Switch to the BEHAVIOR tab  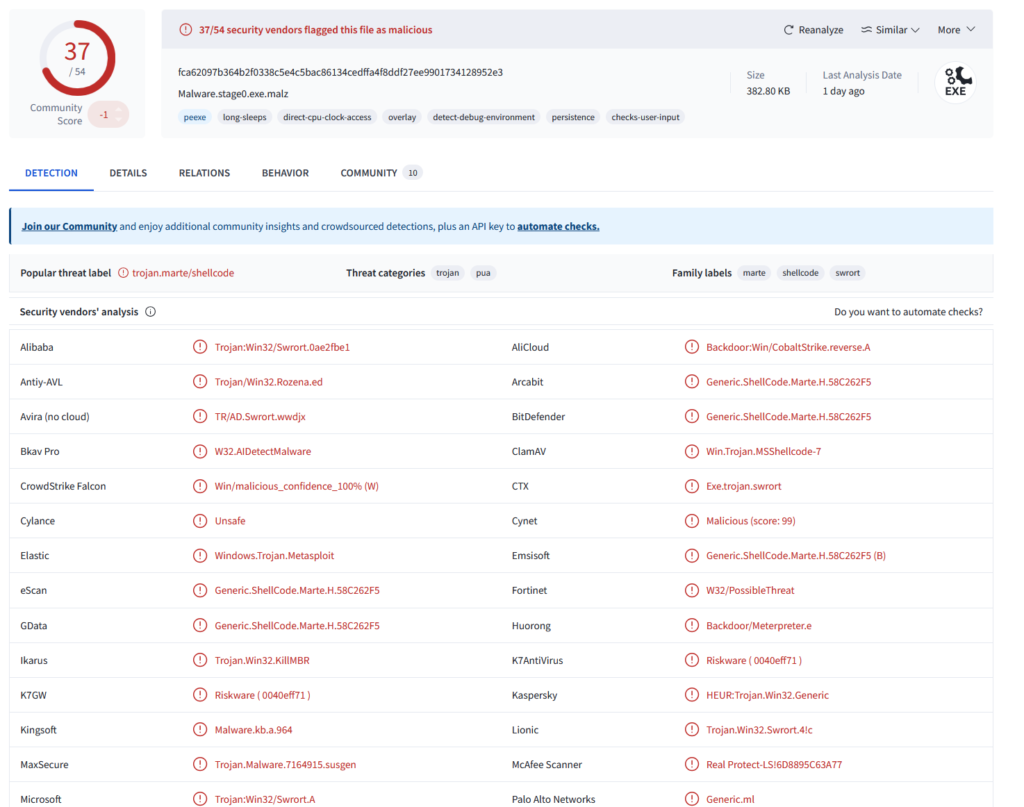[x=285, y=173]
